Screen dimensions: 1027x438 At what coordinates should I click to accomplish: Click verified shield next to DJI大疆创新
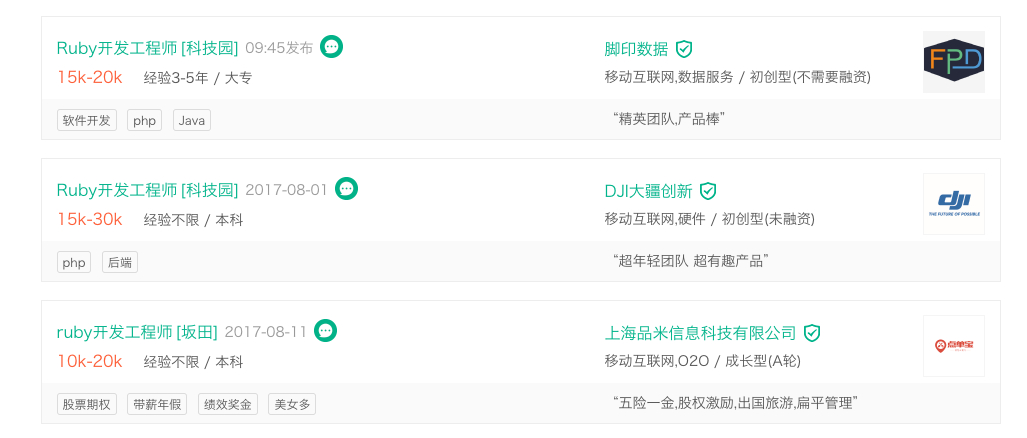click(x=708, y=191)
